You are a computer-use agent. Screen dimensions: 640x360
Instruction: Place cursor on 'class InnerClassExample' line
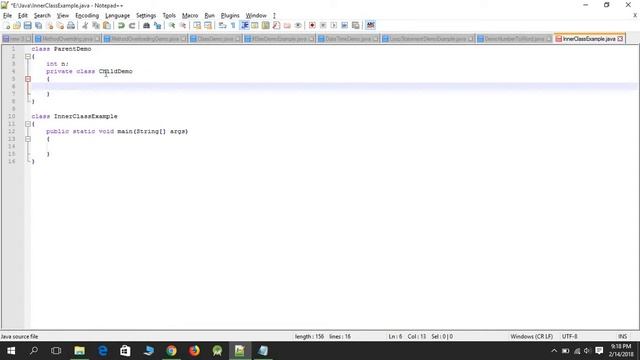[x=74, y=116]
